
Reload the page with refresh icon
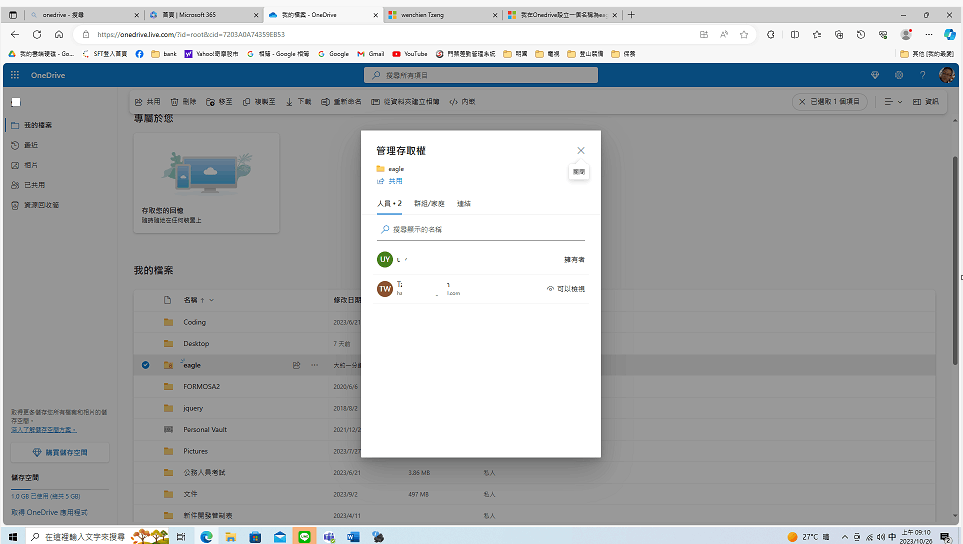coord(37,34)
